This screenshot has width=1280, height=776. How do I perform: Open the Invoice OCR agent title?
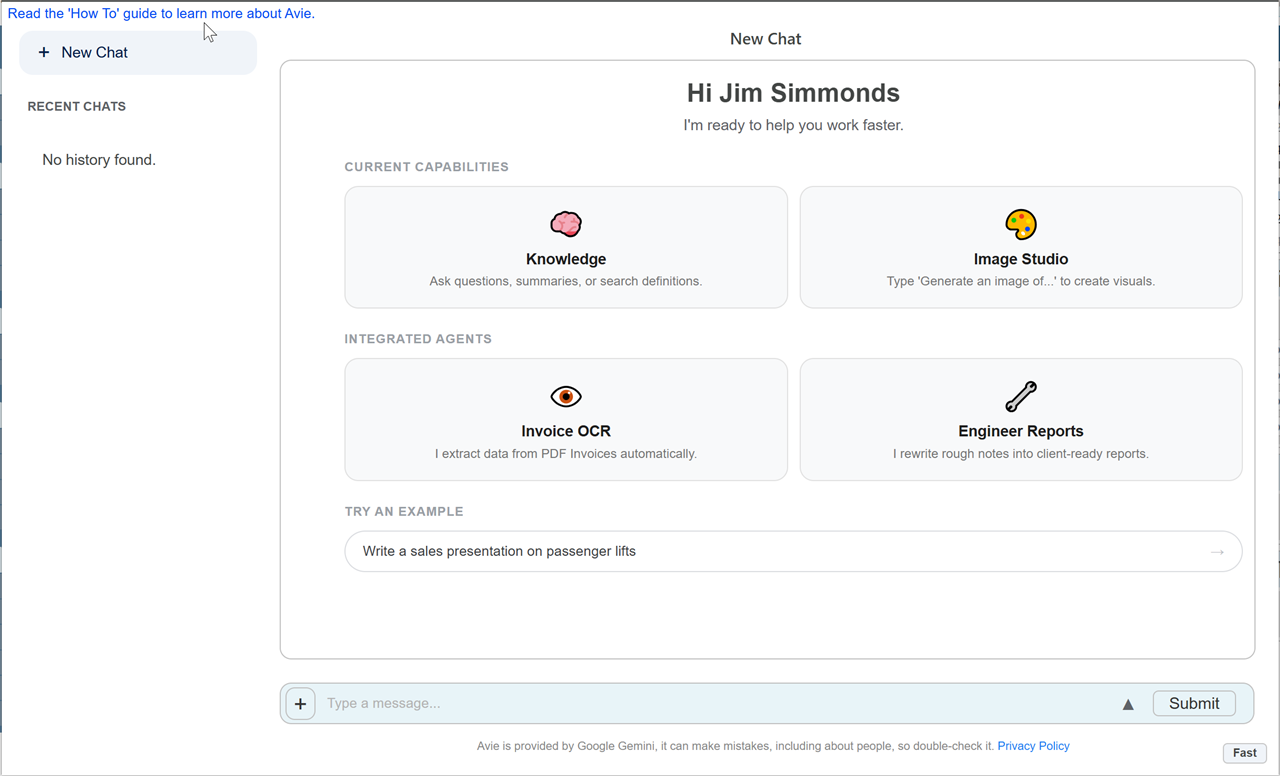566,431
